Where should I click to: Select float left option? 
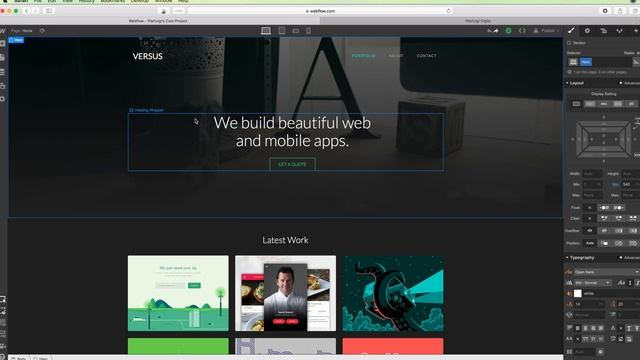(604, 208)
